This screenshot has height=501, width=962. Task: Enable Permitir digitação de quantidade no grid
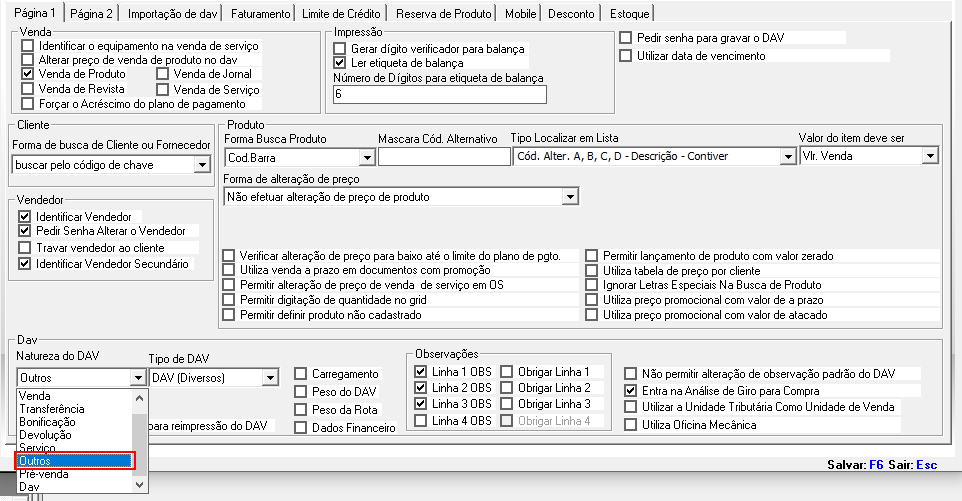pos(229,300)
